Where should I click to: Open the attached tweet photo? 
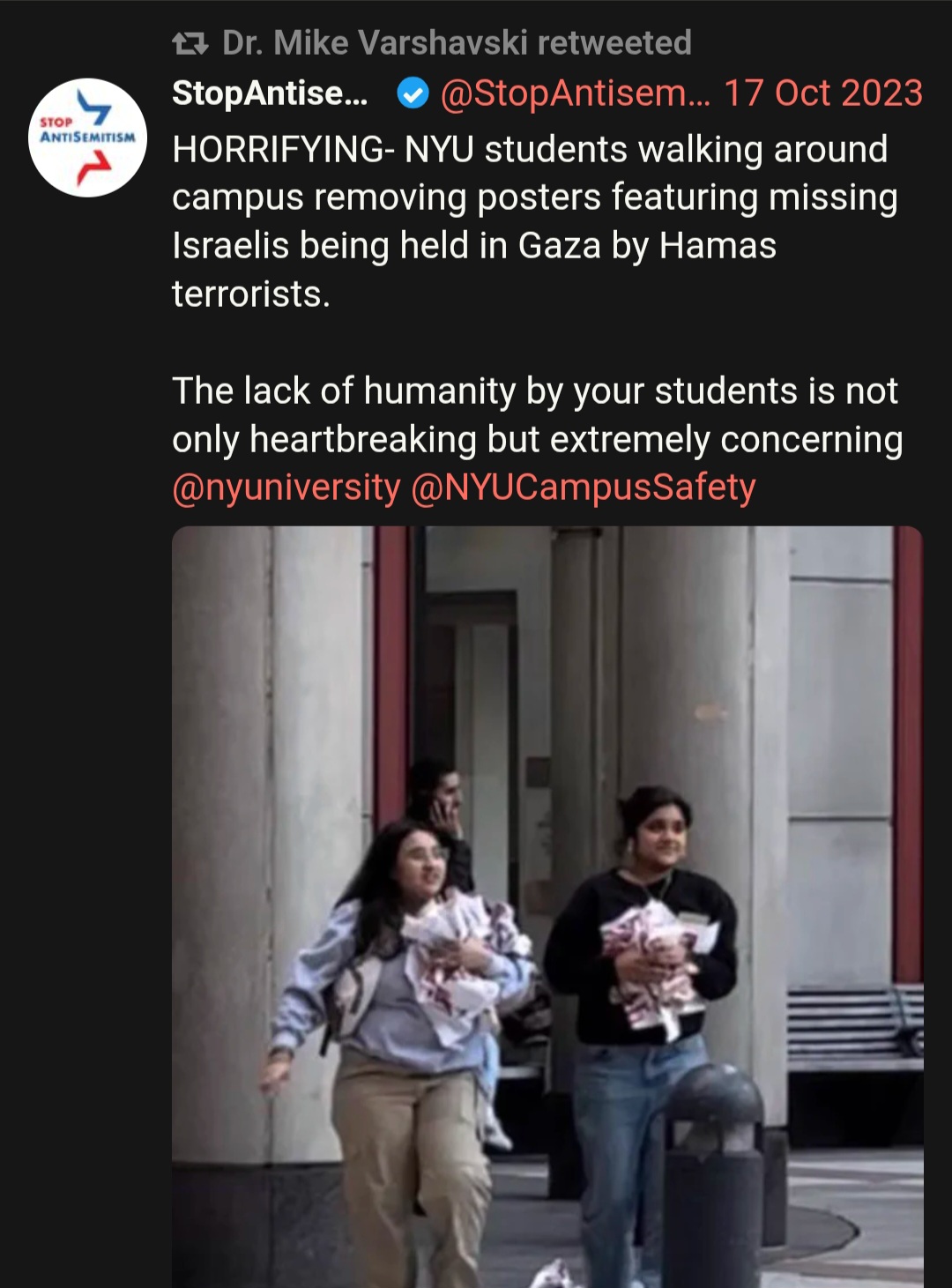[547, 906]
